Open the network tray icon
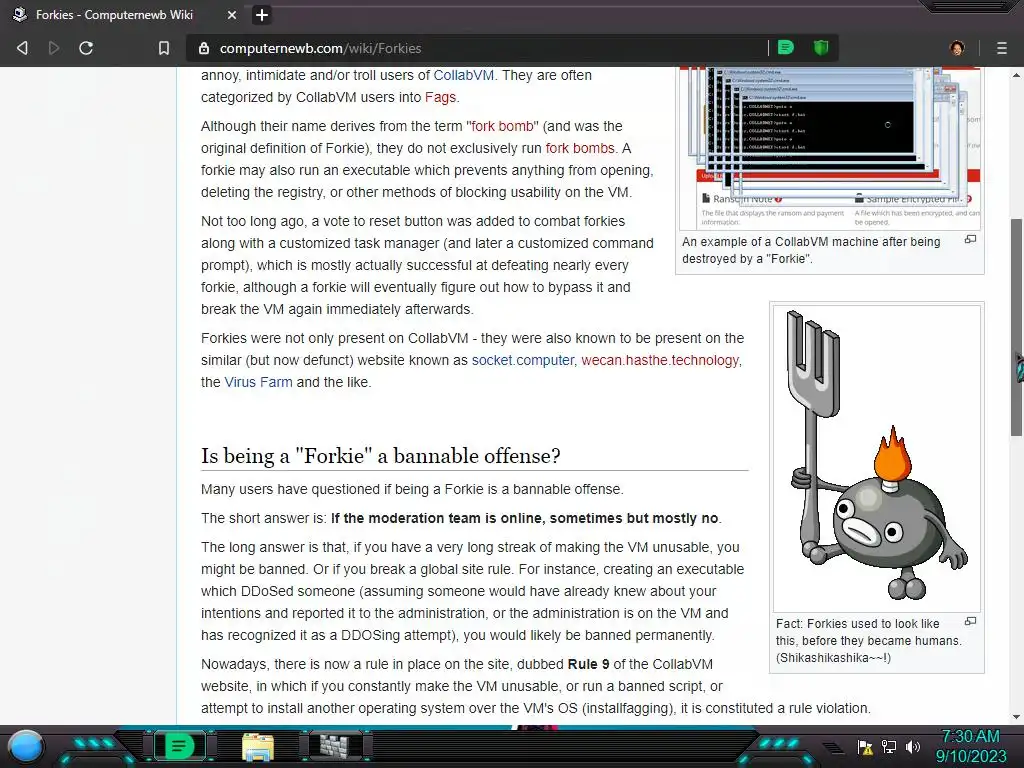The width and height of the screenshot is (1024, 768). [x=889, y=746]
